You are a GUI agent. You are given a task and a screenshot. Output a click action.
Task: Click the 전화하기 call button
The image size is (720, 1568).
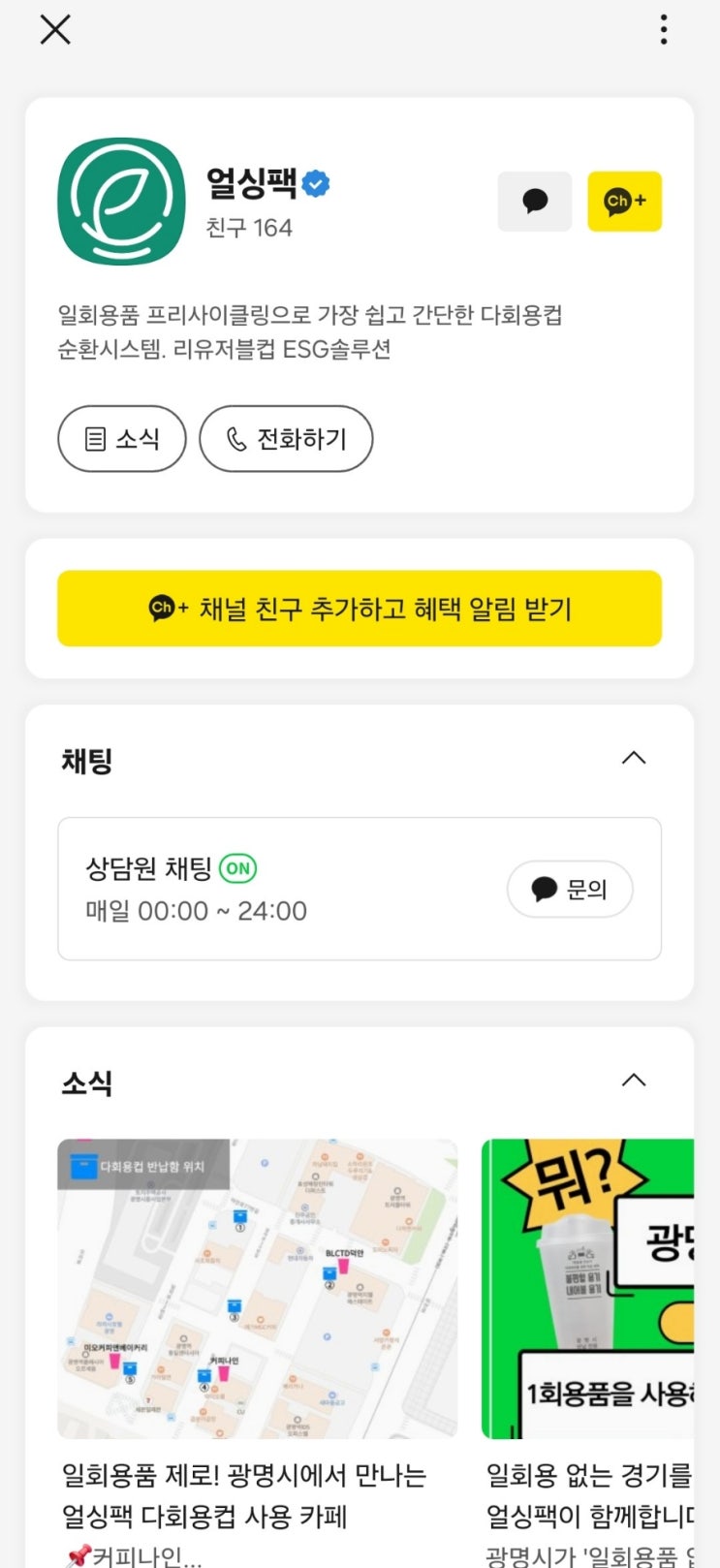click(286, 439)
